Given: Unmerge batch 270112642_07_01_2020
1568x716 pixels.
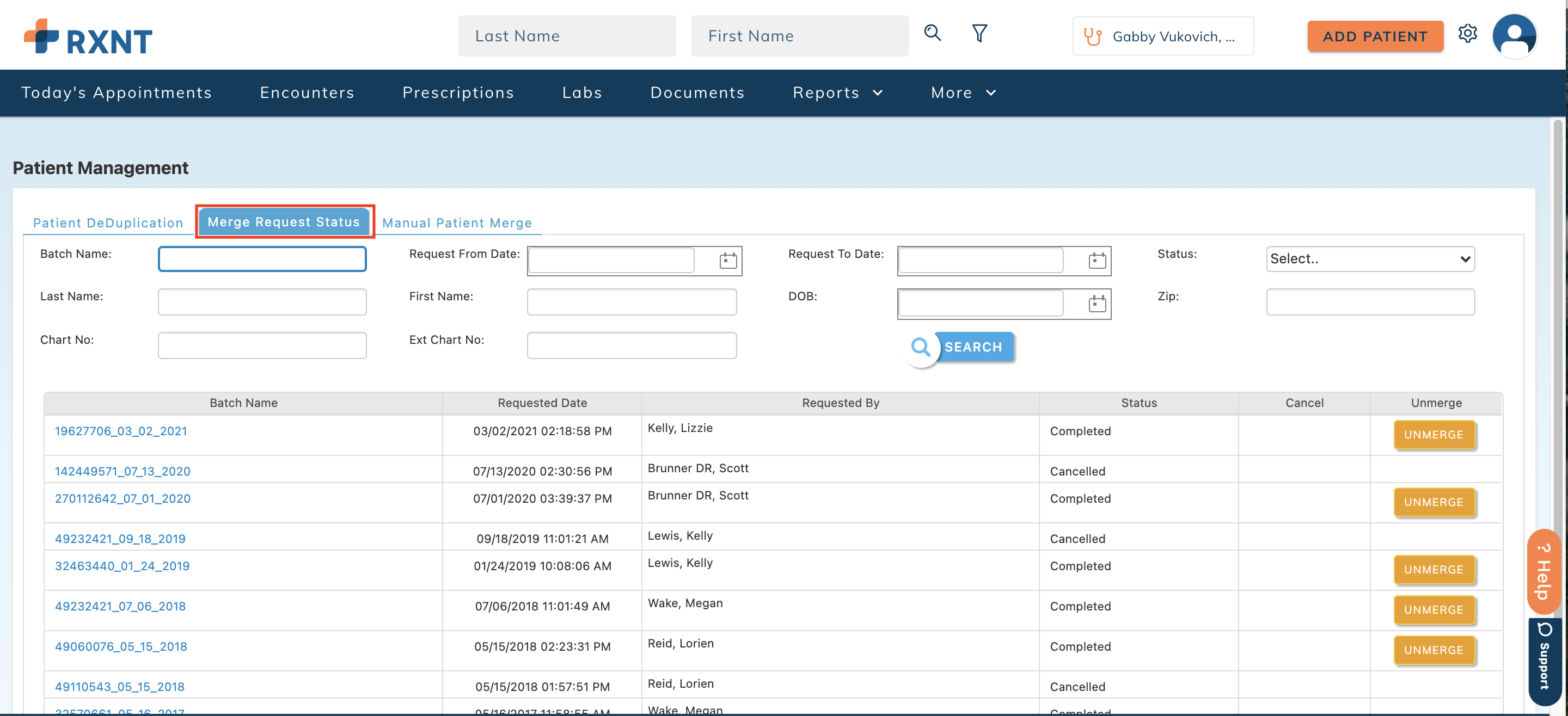Looking at the screenshot, I should [1434, 502].
